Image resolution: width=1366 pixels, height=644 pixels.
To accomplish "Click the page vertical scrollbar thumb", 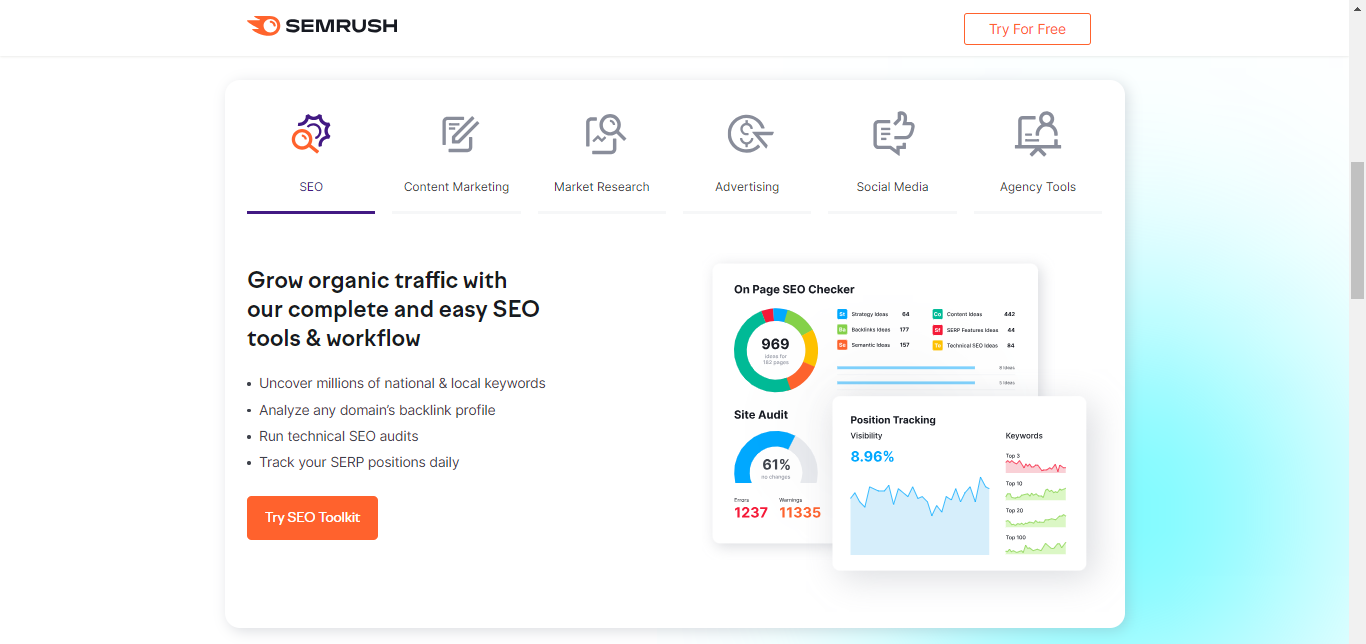I will click(1357, 230).
